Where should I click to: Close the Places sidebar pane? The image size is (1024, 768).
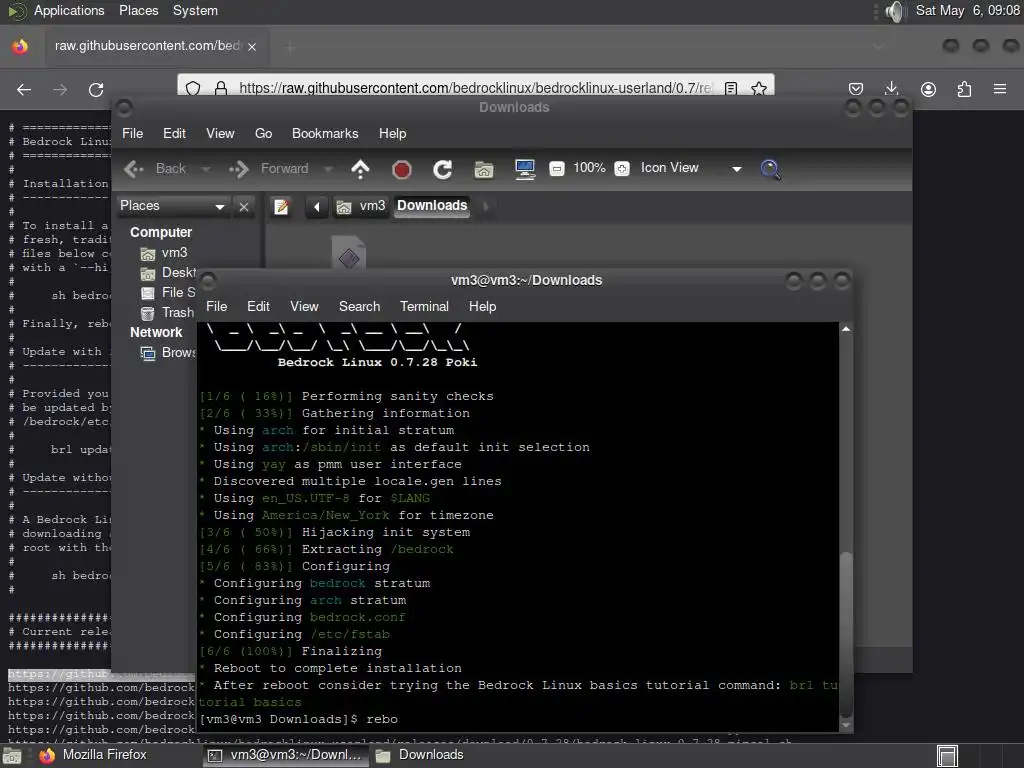pyautogui.click(x=244, y=207)
